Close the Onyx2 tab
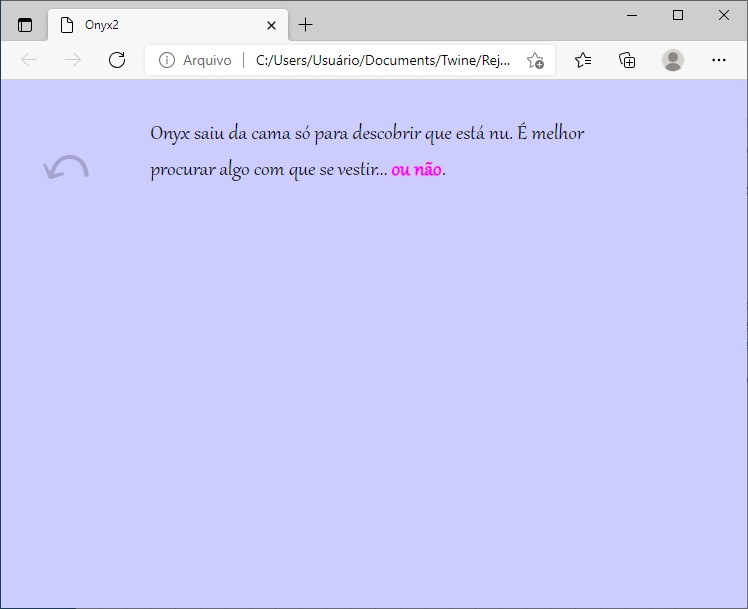Screen dimensions: 748x609 click(271, 25)
